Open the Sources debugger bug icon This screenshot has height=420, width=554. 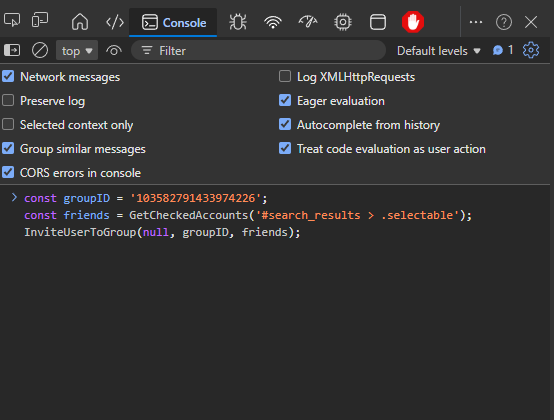[x=238, y=22]
